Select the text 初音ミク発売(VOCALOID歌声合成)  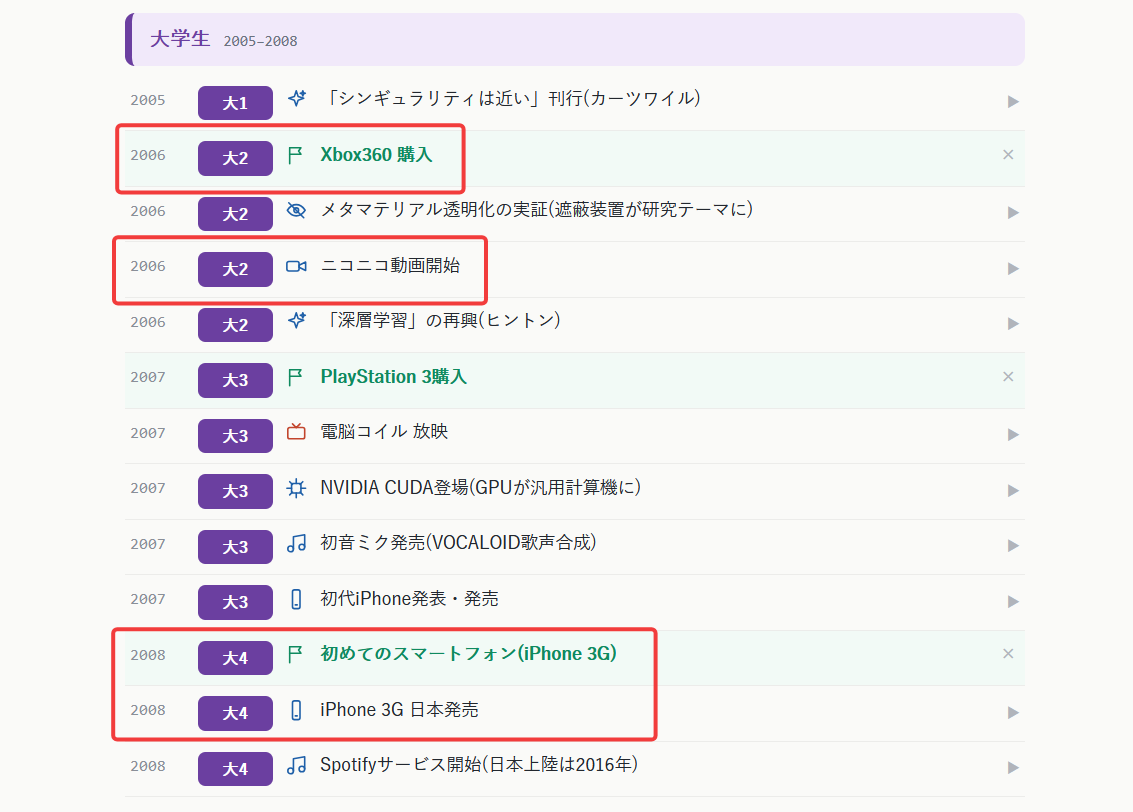(x=458, y=543)
